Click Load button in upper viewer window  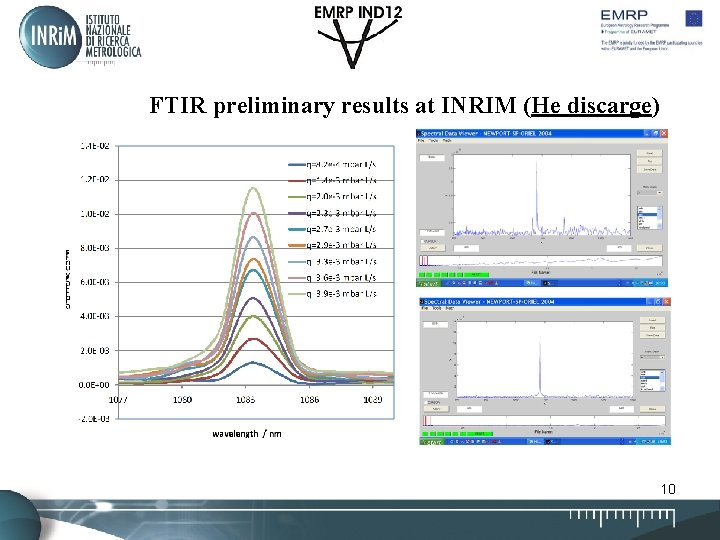click(x=649, y=153)
